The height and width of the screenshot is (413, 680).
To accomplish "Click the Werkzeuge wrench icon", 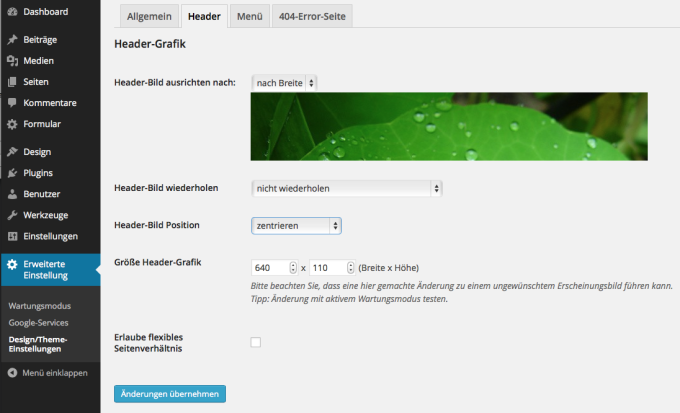I will [x=12, y=215].
